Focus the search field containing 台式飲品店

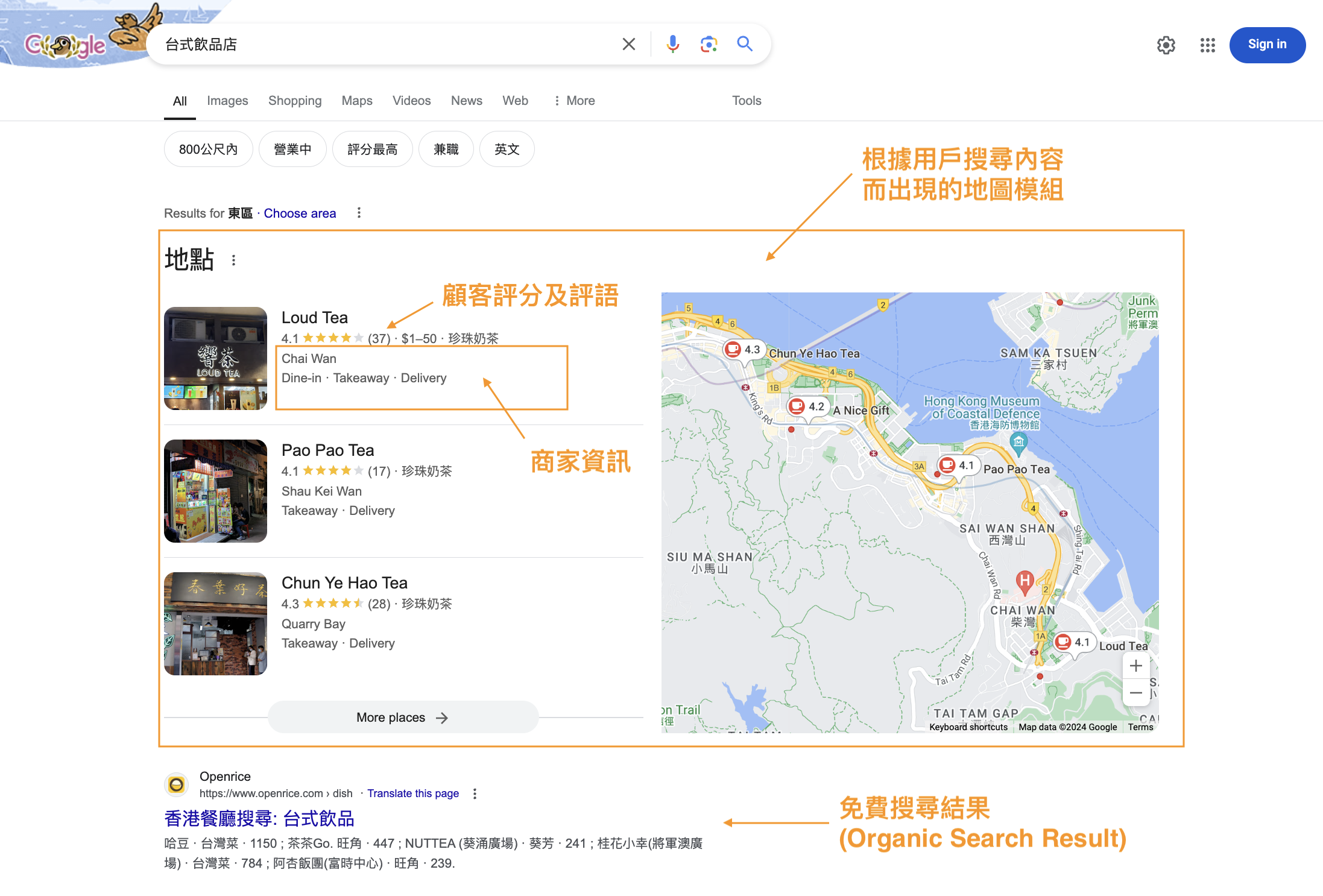click(386, 45)
